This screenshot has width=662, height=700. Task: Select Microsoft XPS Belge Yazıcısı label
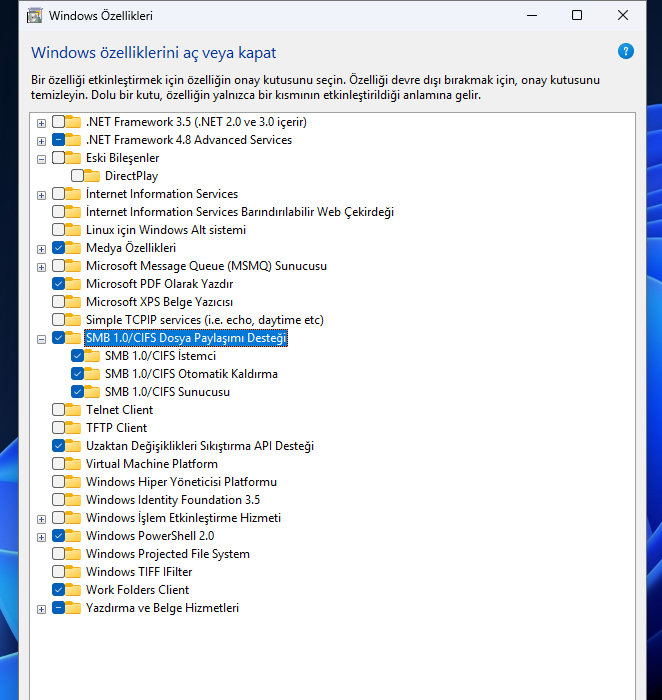point(159,302)
